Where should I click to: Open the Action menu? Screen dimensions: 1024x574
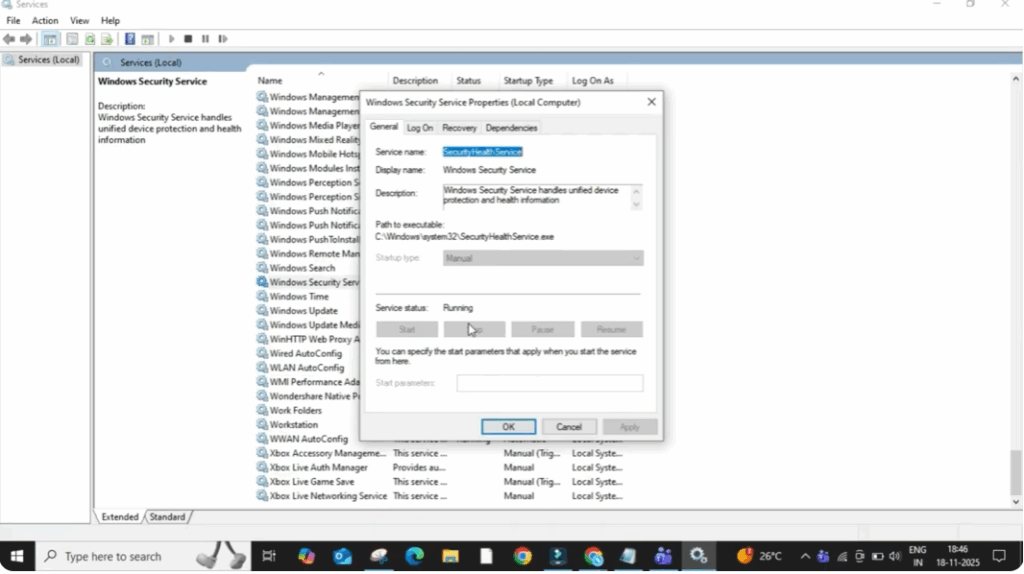click(x=45, y=21)
